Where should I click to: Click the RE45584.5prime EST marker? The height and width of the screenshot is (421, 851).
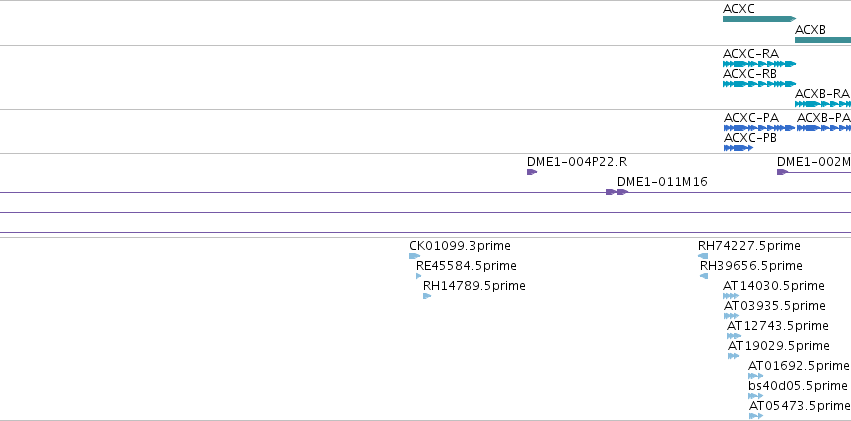click(x=418, y=276)
